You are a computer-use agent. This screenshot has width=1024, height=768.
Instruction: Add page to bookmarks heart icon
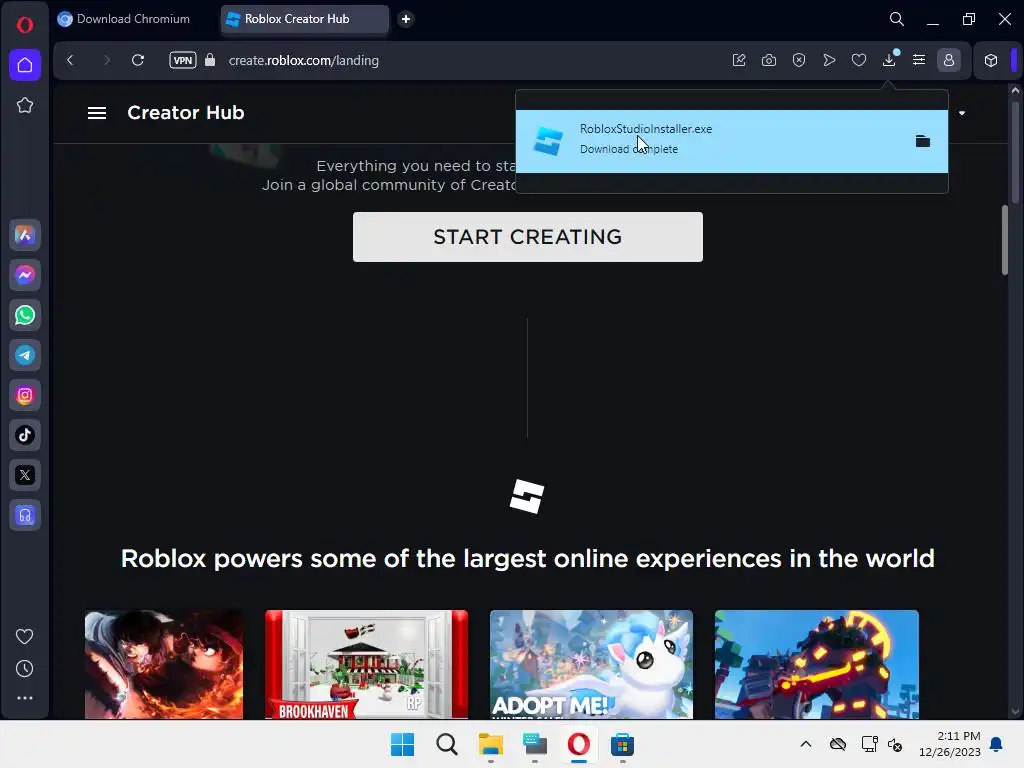859,60
